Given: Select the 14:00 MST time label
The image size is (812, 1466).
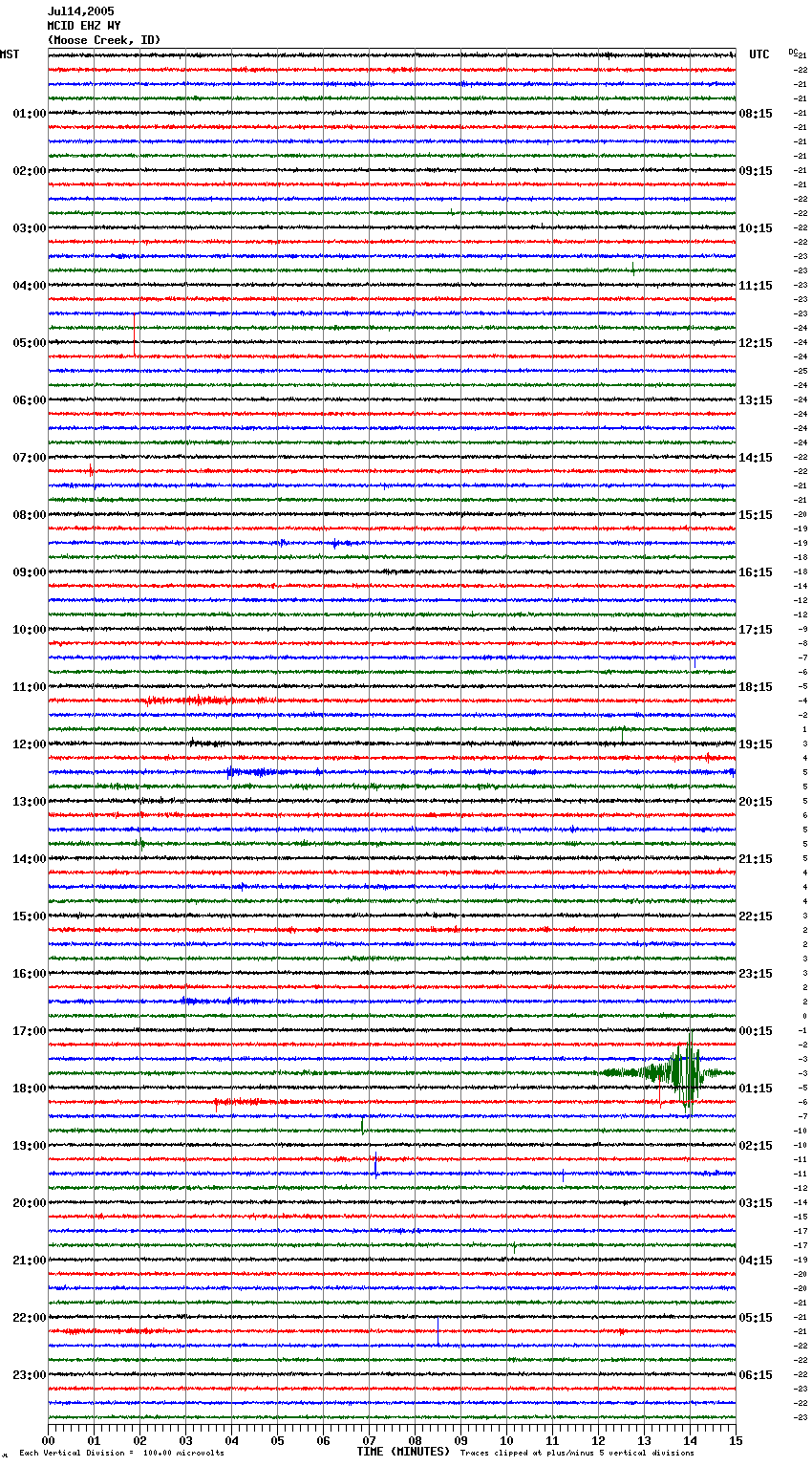Looking at the screenshot, I should coord(30,859).
